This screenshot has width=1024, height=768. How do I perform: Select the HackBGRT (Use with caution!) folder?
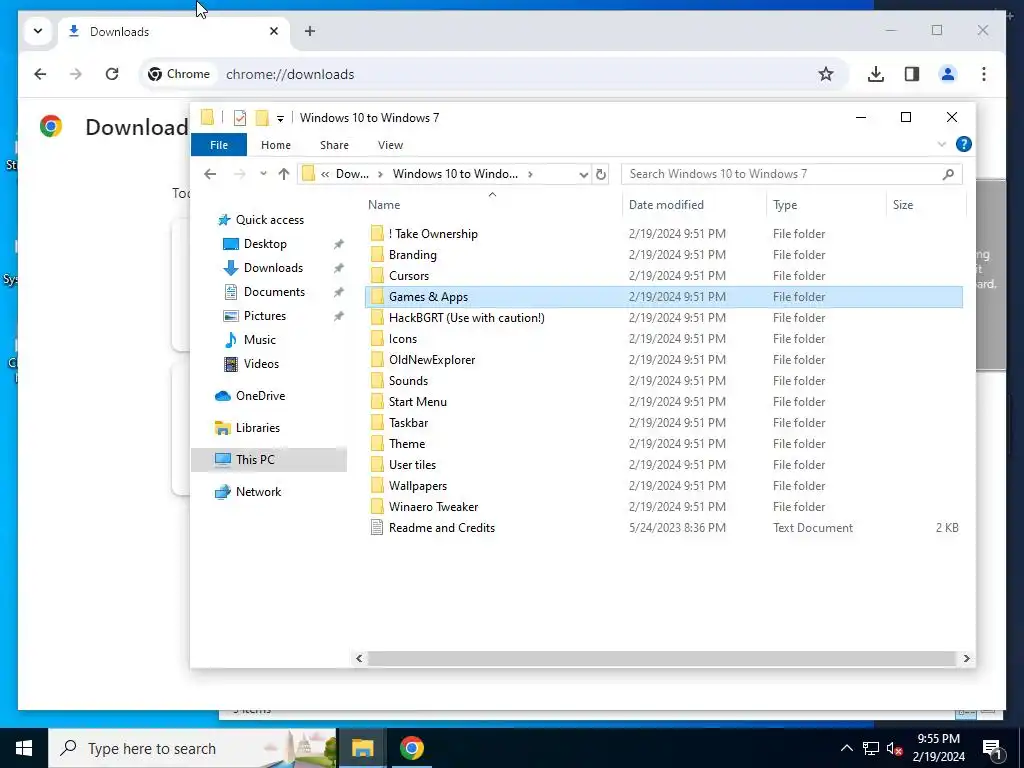pyautogui.click(x=664, y=317)
